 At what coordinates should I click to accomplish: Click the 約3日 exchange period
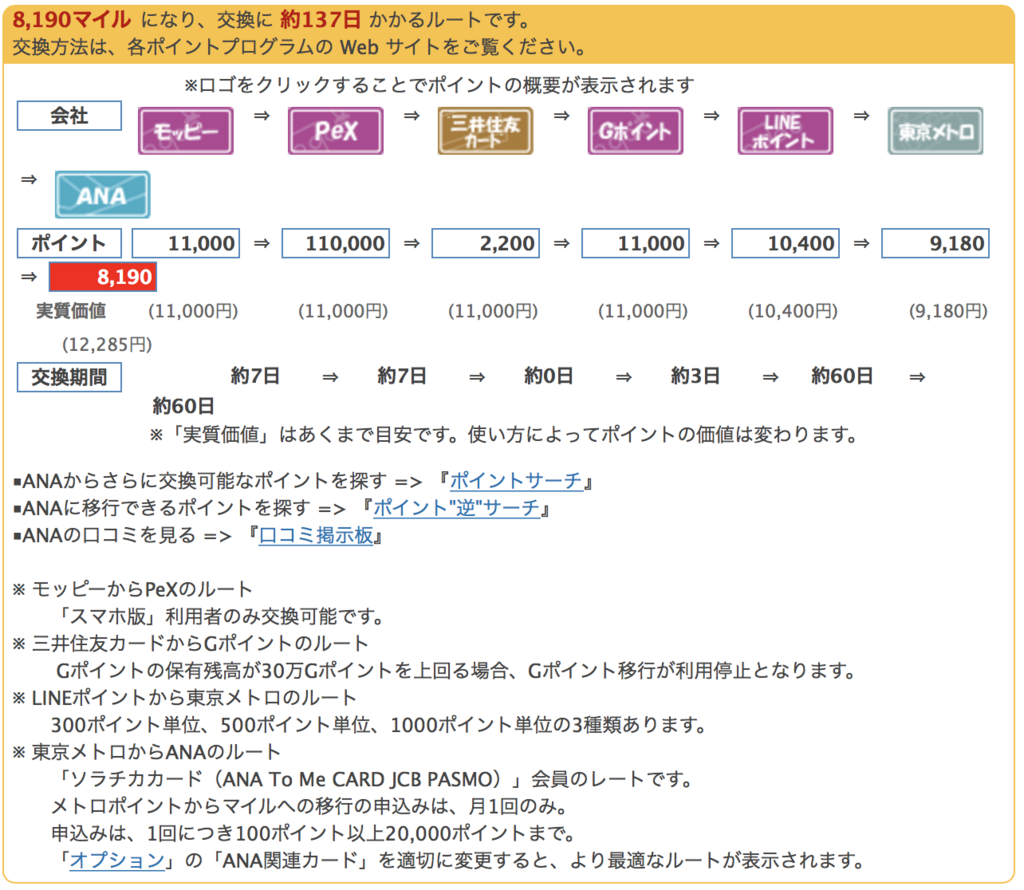coord(696,376)
